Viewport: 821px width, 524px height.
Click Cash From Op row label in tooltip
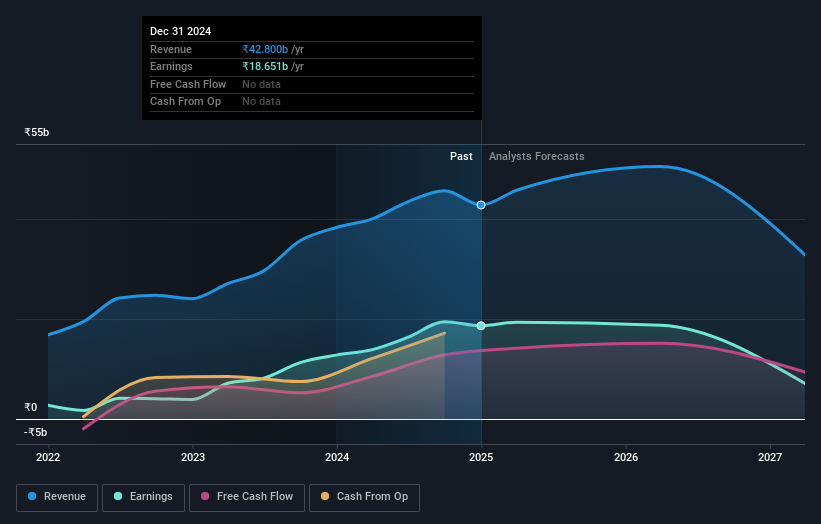point(185,102)
